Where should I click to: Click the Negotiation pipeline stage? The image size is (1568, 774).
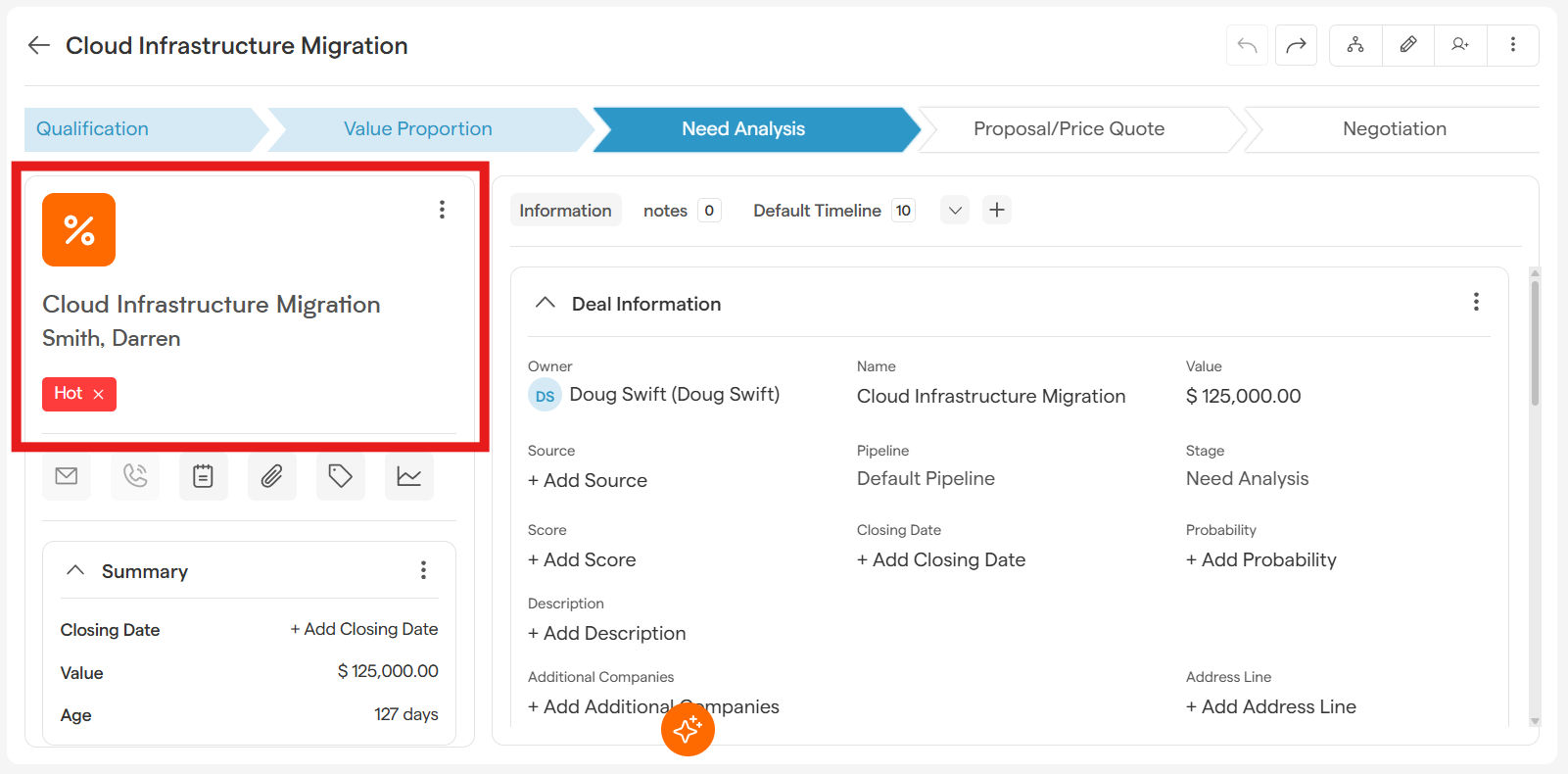[1394, 129]
